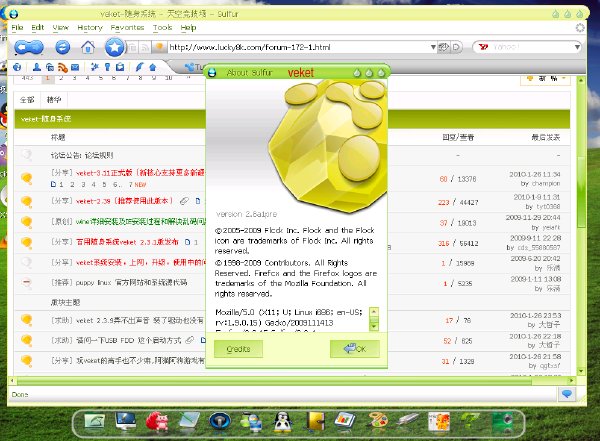Open the View menu
600x441 pixels.
tap(60, 28)
